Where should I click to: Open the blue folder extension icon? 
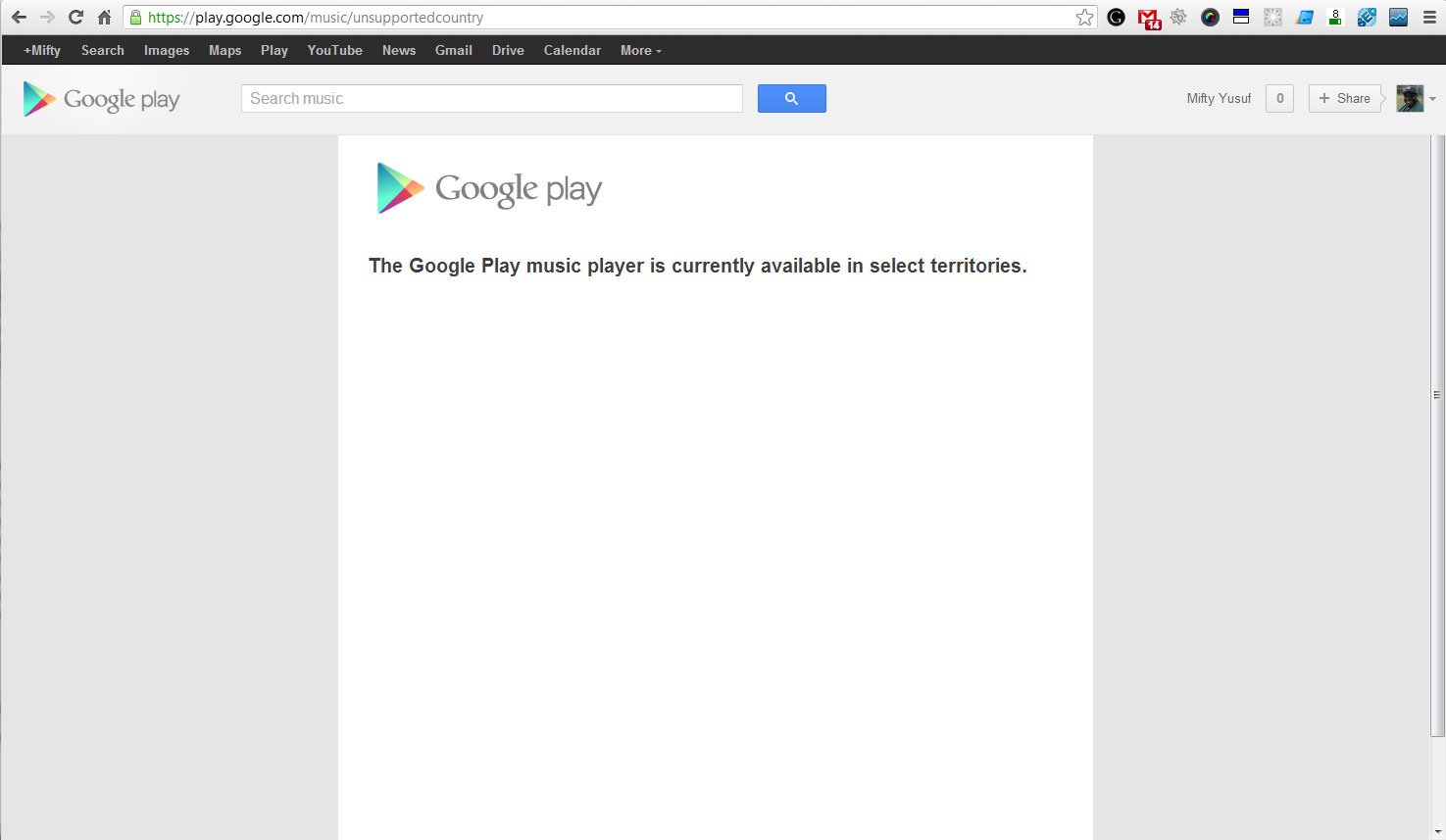click(x=1304, y=17)
